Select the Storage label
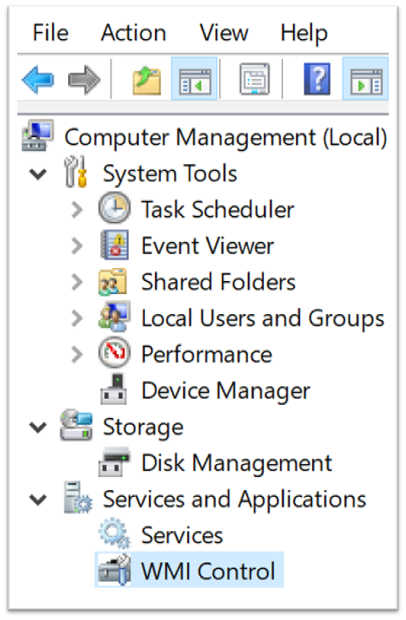406x620 pixels. (143, 428)
